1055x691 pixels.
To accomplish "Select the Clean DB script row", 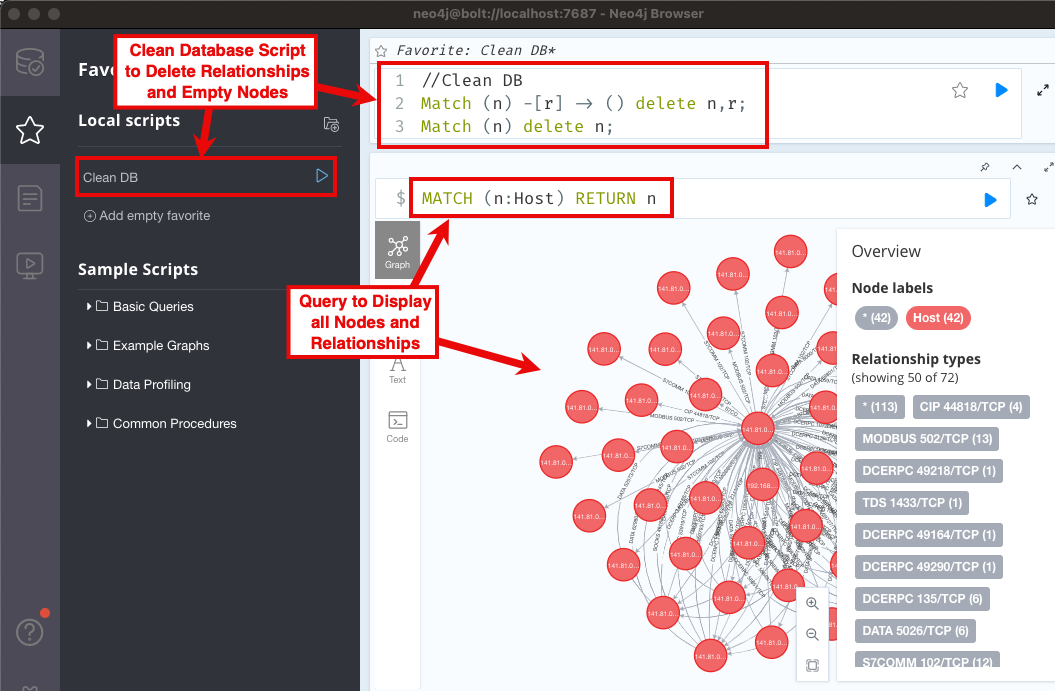I will (206, 177).
